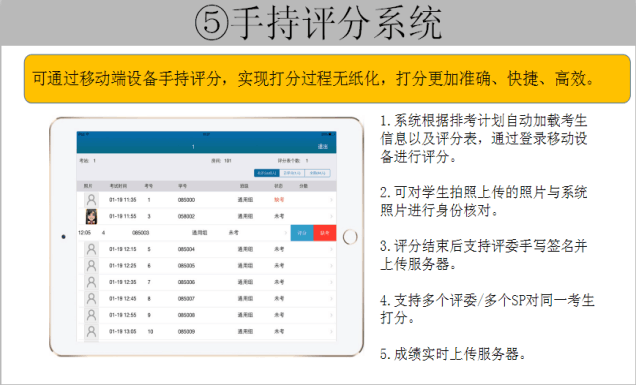Image resolution: width=636 pixels, height=385 pixels.
Task: Select the exam time 01-19 12:15
Action: pyautogui.click(x=122, y=249)
